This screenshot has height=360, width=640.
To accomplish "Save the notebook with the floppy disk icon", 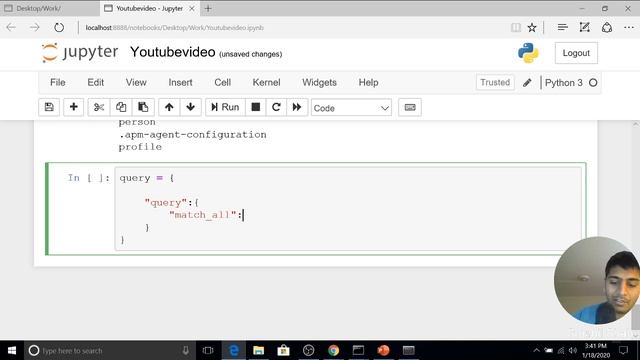I will [49, 107].
